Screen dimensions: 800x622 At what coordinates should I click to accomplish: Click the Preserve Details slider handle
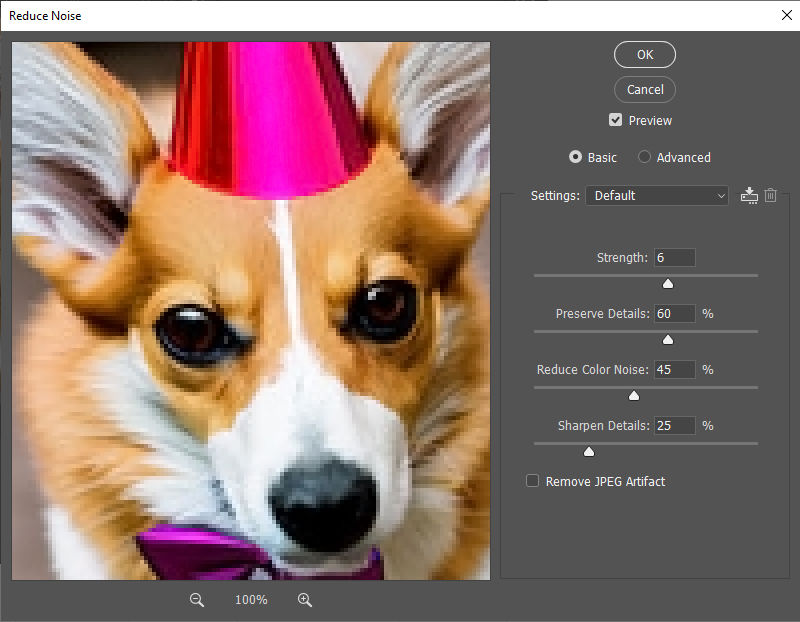(668, 340)
